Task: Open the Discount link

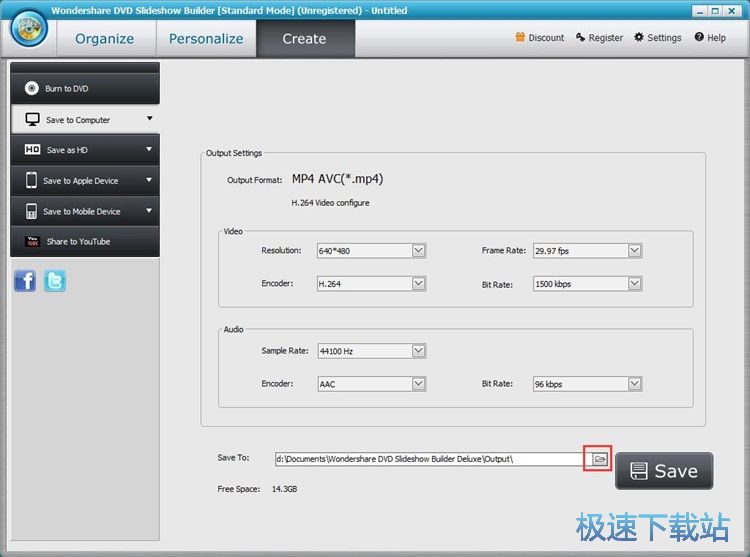Action: 540,37
